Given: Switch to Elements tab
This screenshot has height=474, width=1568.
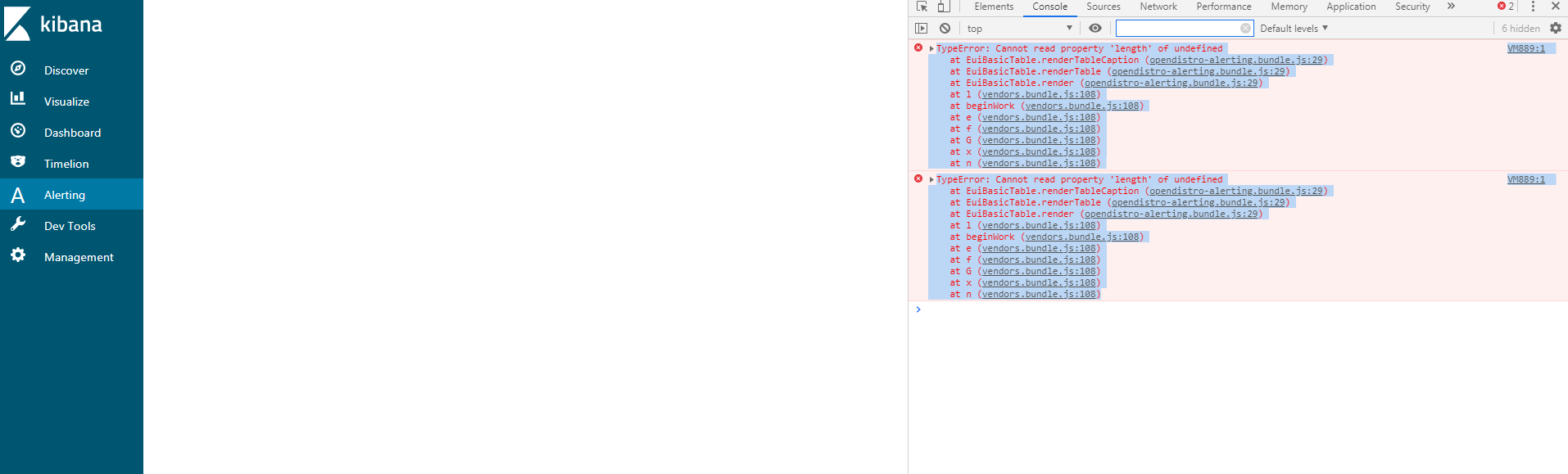Looking at the screenshot, I should tap(994, 7).
